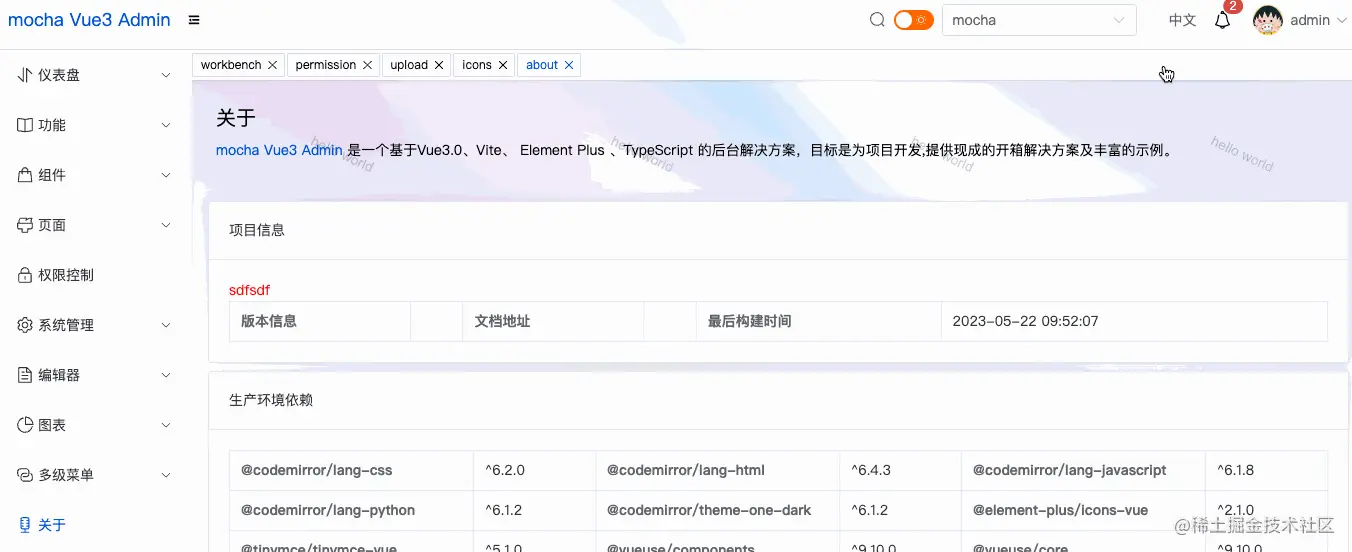Open the mocha theme dropdown

coord(1039,20)
